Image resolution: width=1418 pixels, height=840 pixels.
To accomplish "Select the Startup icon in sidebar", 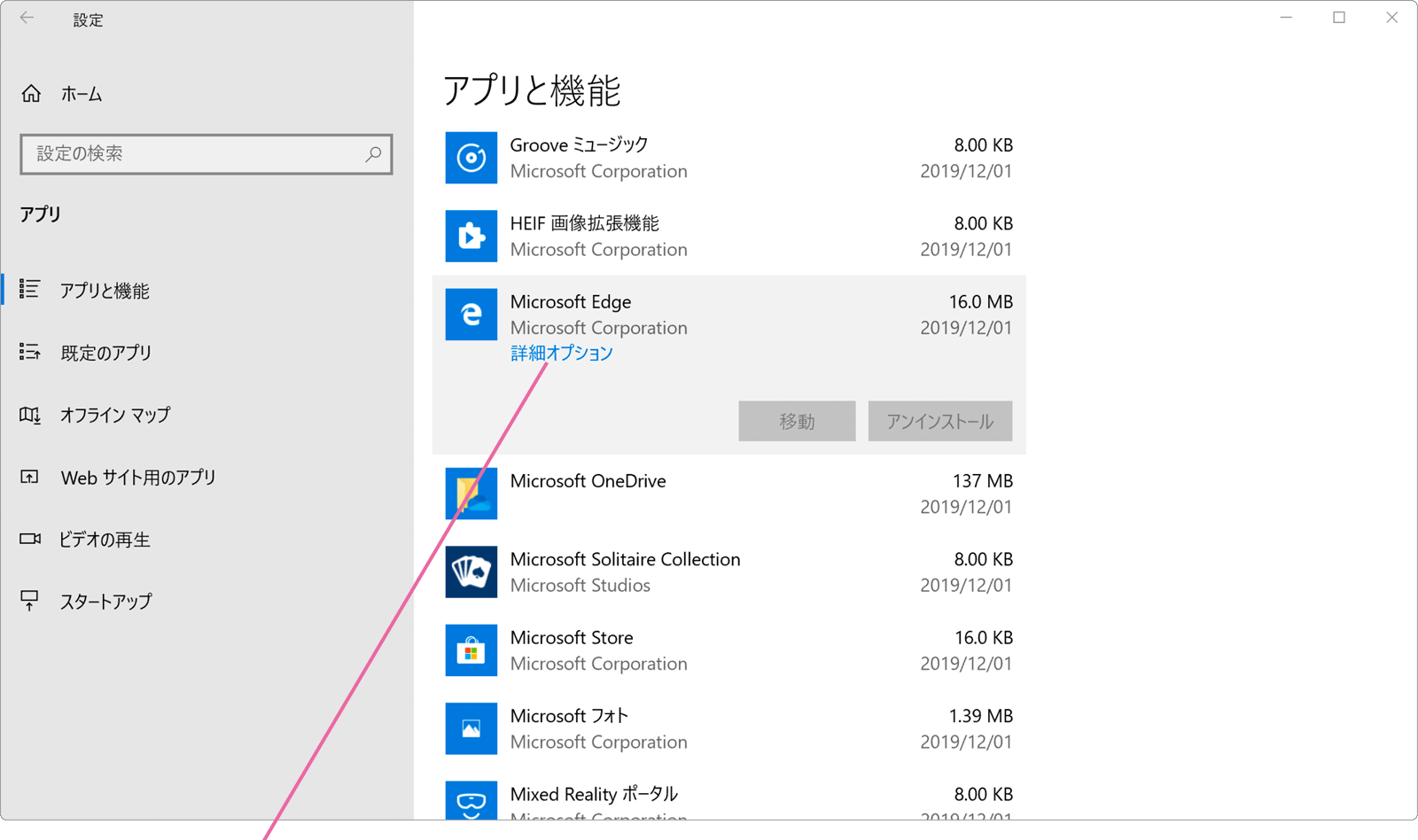I will pos(30,601).
